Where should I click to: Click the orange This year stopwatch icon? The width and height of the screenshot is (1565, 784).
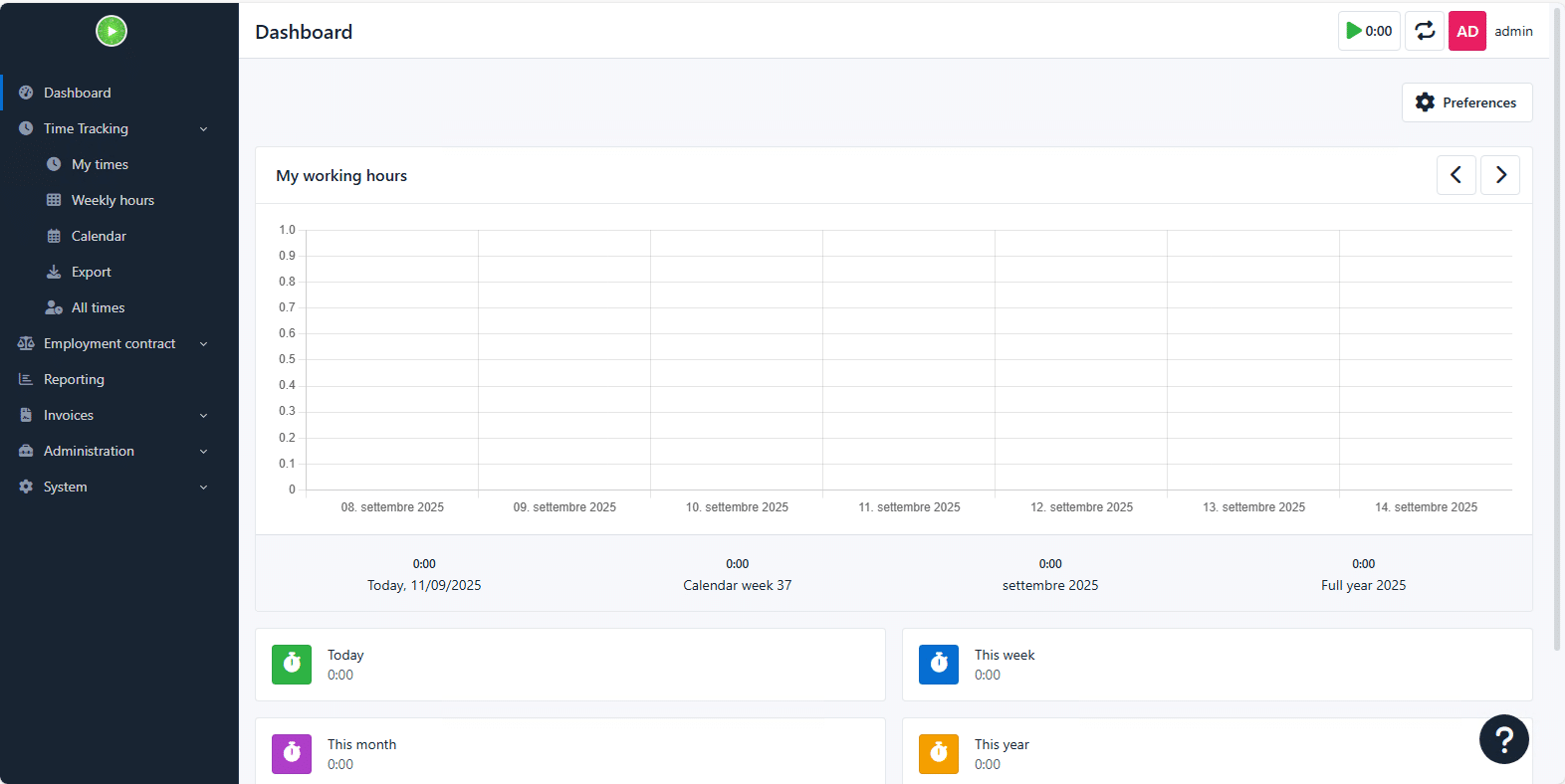939,753
